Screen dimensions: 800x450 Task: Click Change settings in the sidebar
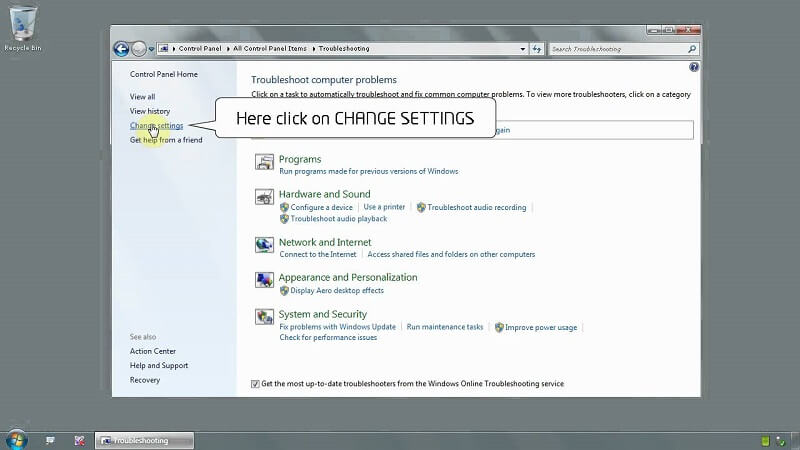click(156, 126)
